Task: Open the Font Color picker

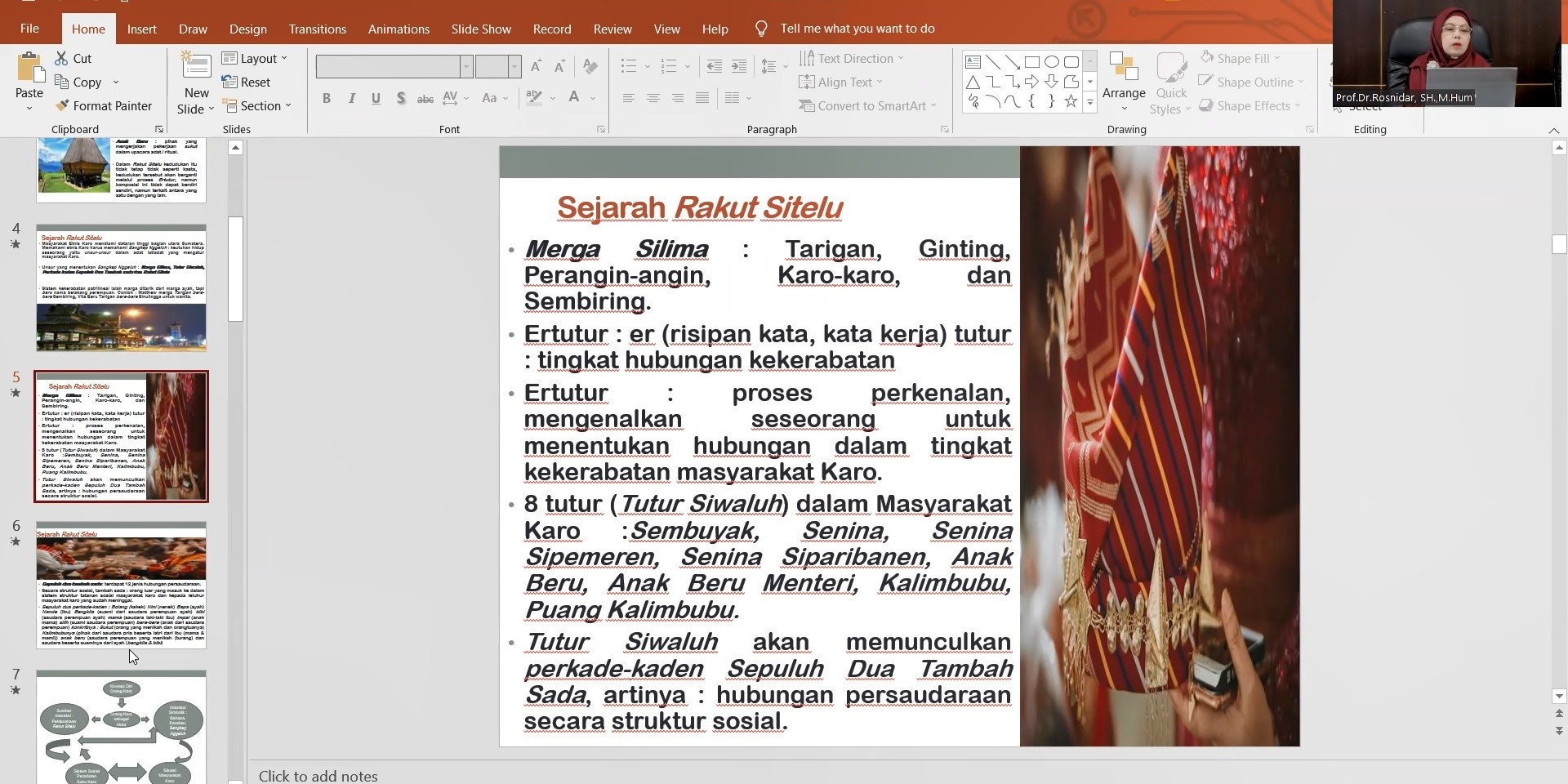Action: click(580, 98)
